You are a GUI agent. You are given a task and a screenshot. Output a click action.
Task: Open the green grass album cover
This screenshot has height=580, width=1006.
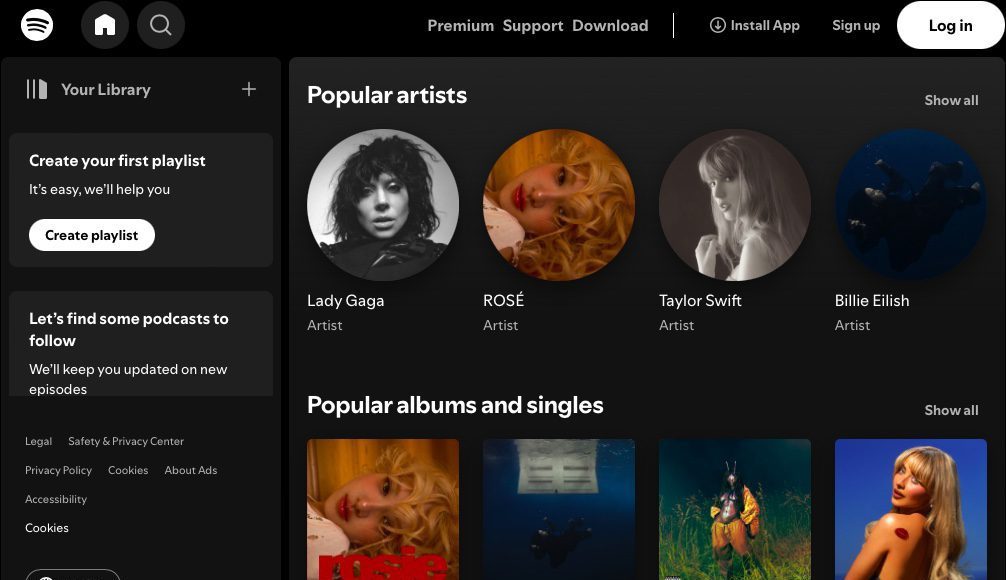coord(735,509)
